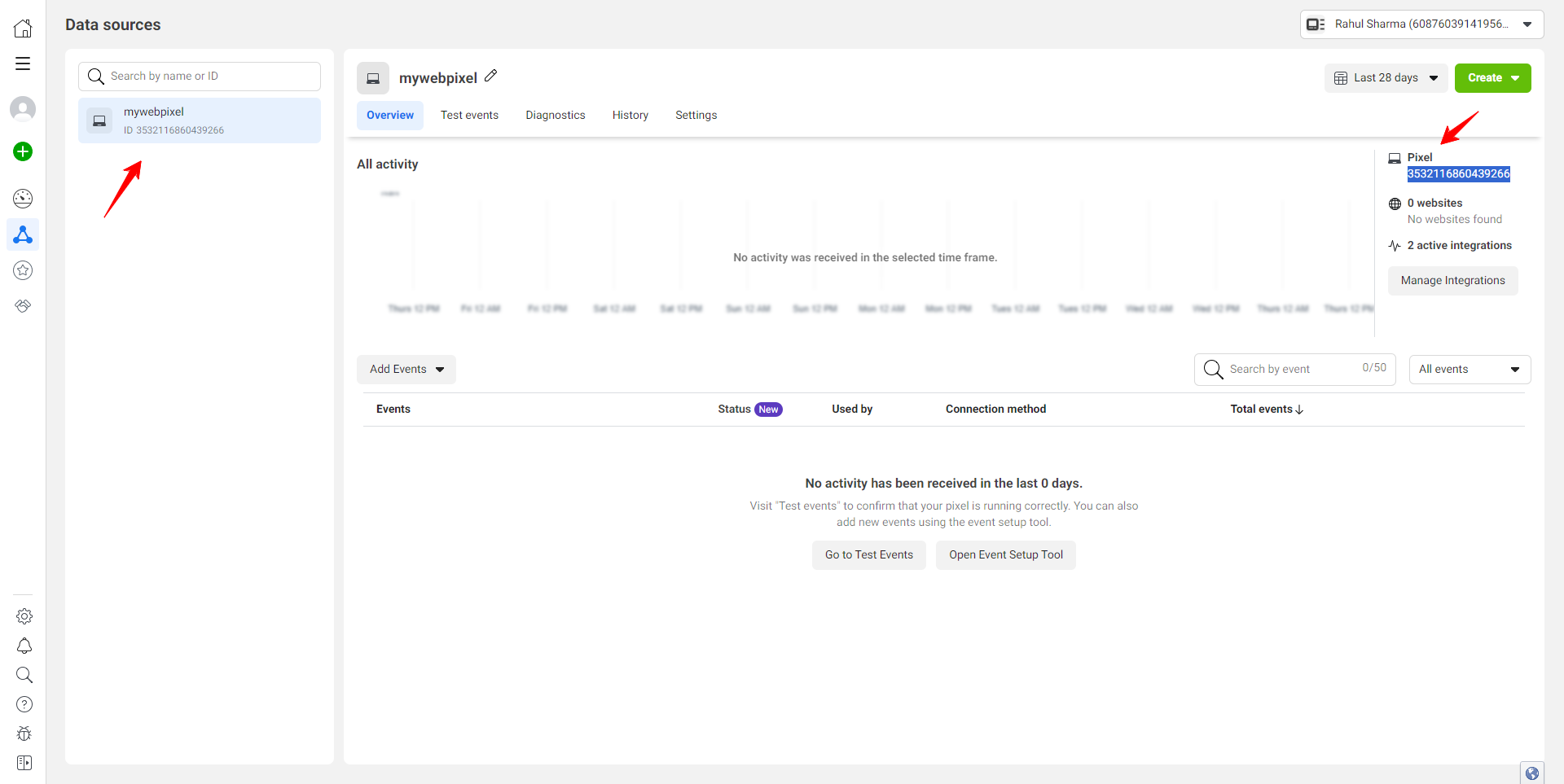Screen dimensions: 1564x784
Task: Click the globe icon at bottom right
Action: tap(1532, 773)
